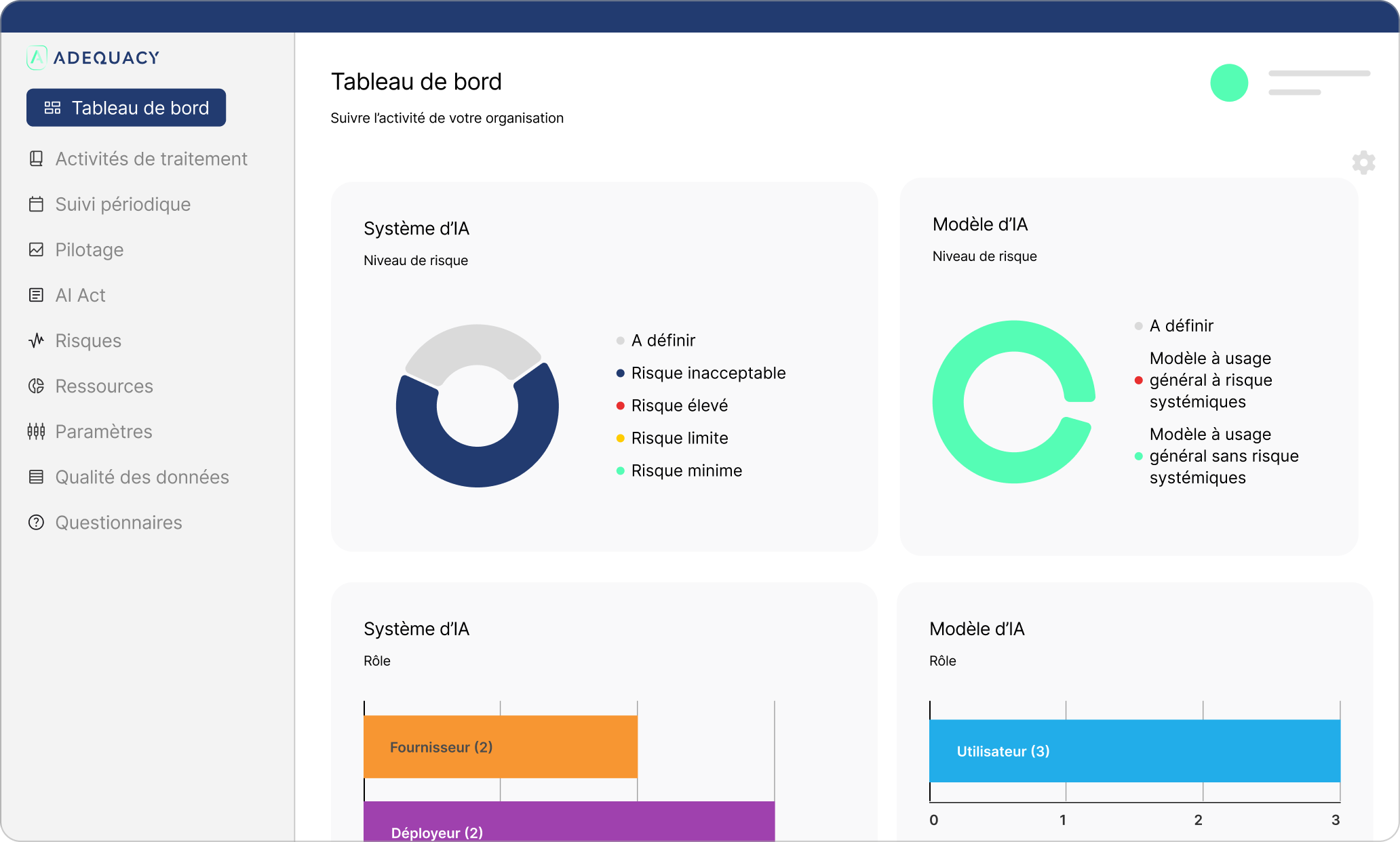Click the dark blue donut segment
Image resolution: width=1400 pixels, height=842 pixels.
coord(478,466)
